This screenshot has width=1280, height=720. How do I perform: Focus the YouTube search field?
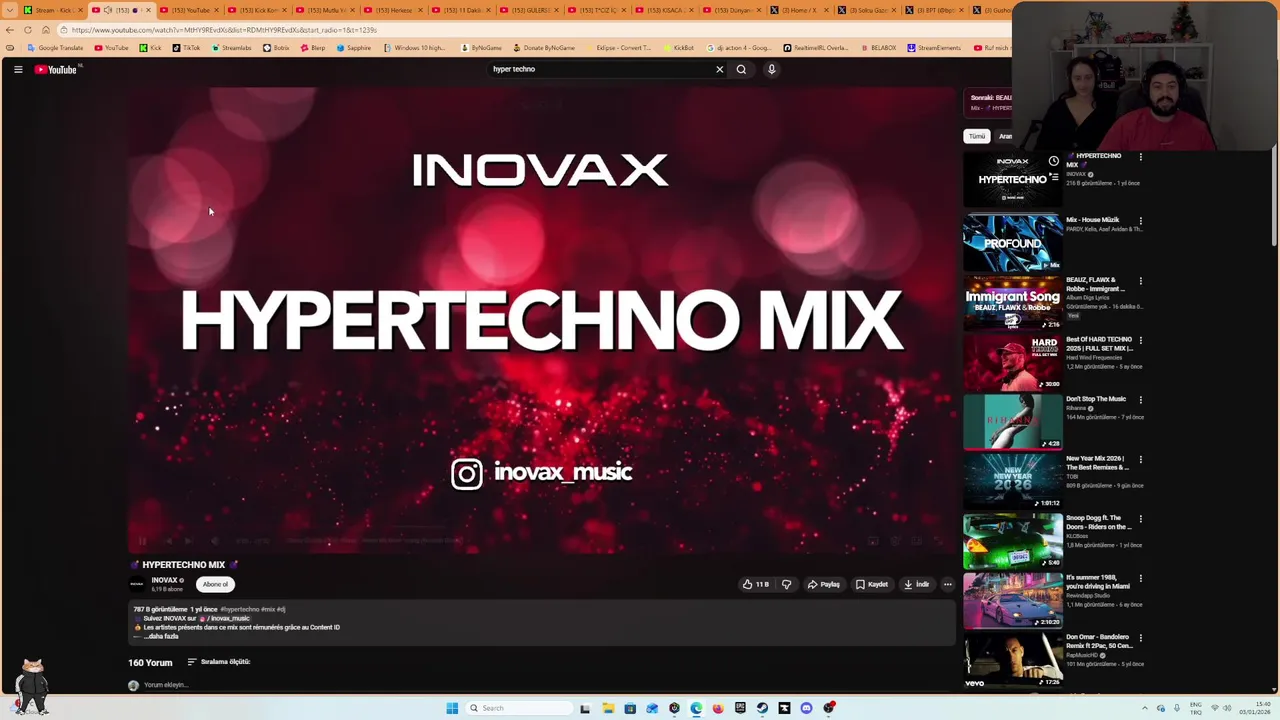[x=600, y=69]
